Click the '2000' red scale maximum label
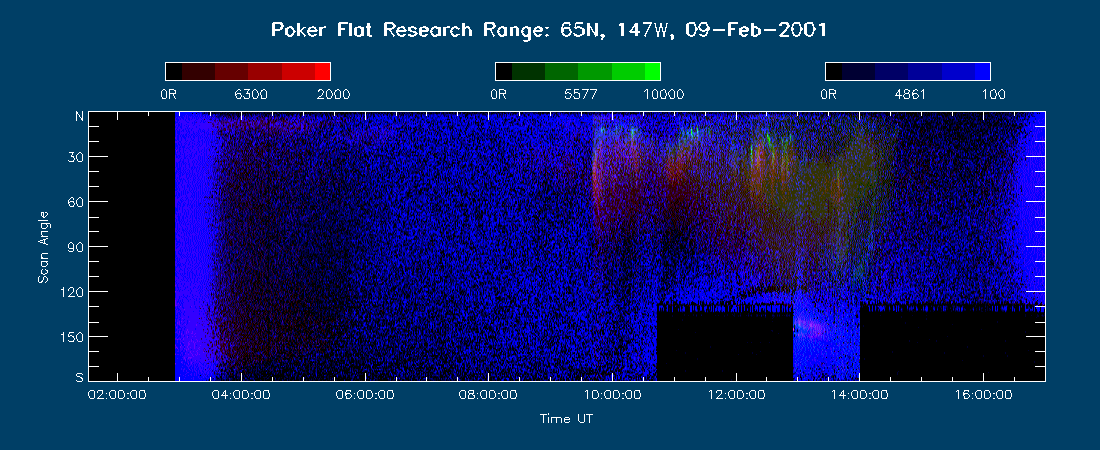 [x=333, y=95]
